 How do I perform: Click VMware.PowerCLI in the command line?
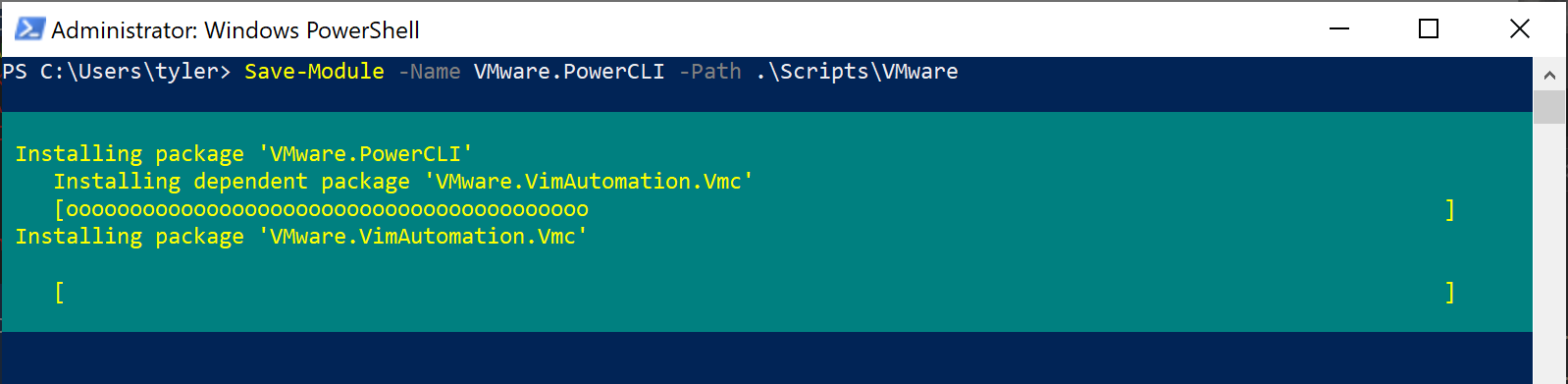569,71
